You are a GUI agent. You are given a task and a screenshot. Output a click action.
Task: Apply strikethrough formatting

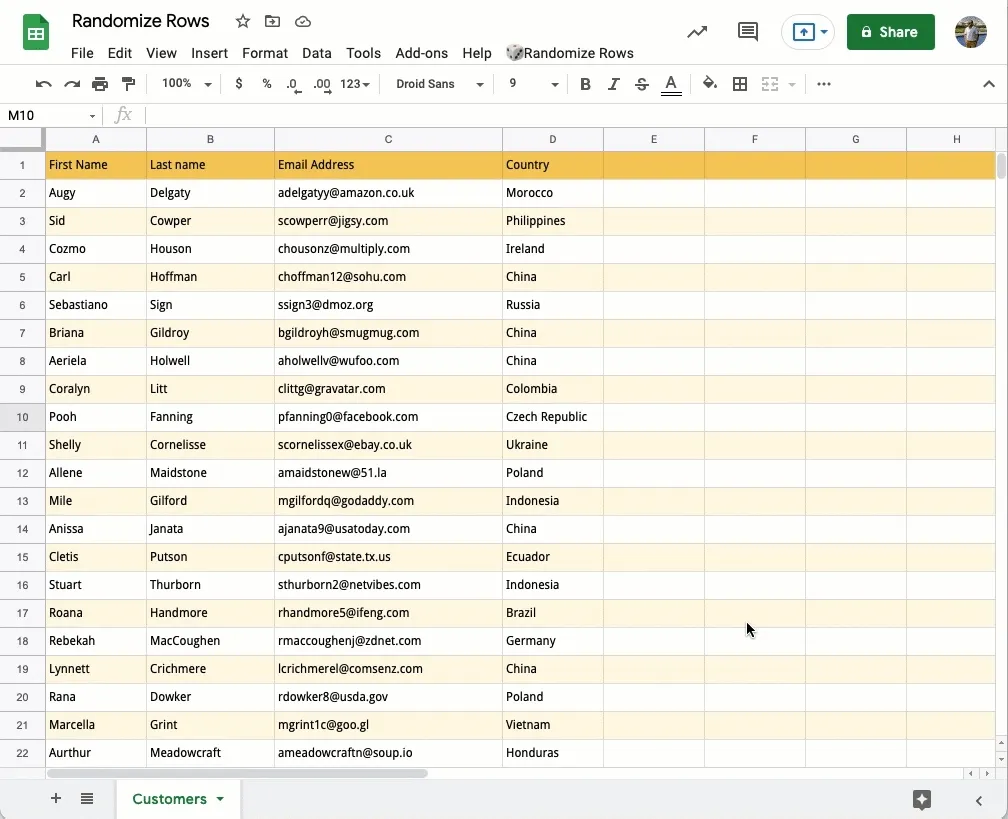pos(641,84)
